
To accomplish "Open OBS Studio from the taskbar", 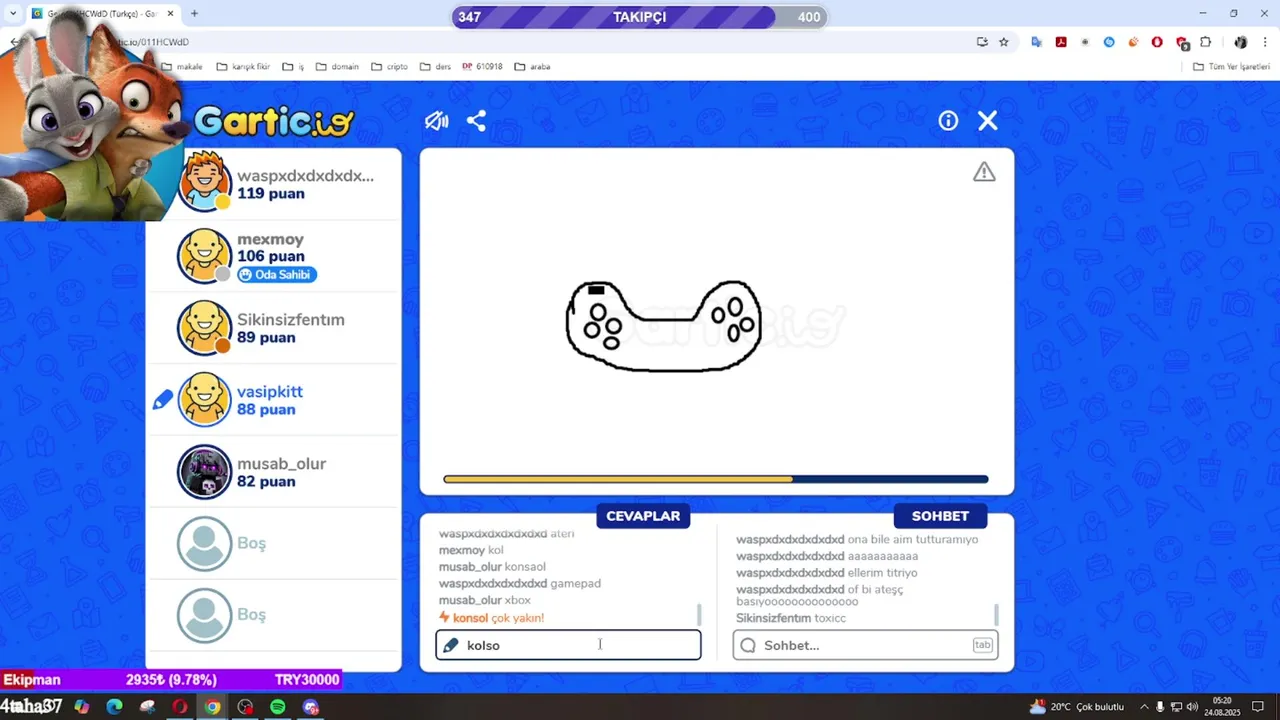I will pos(246,707).
